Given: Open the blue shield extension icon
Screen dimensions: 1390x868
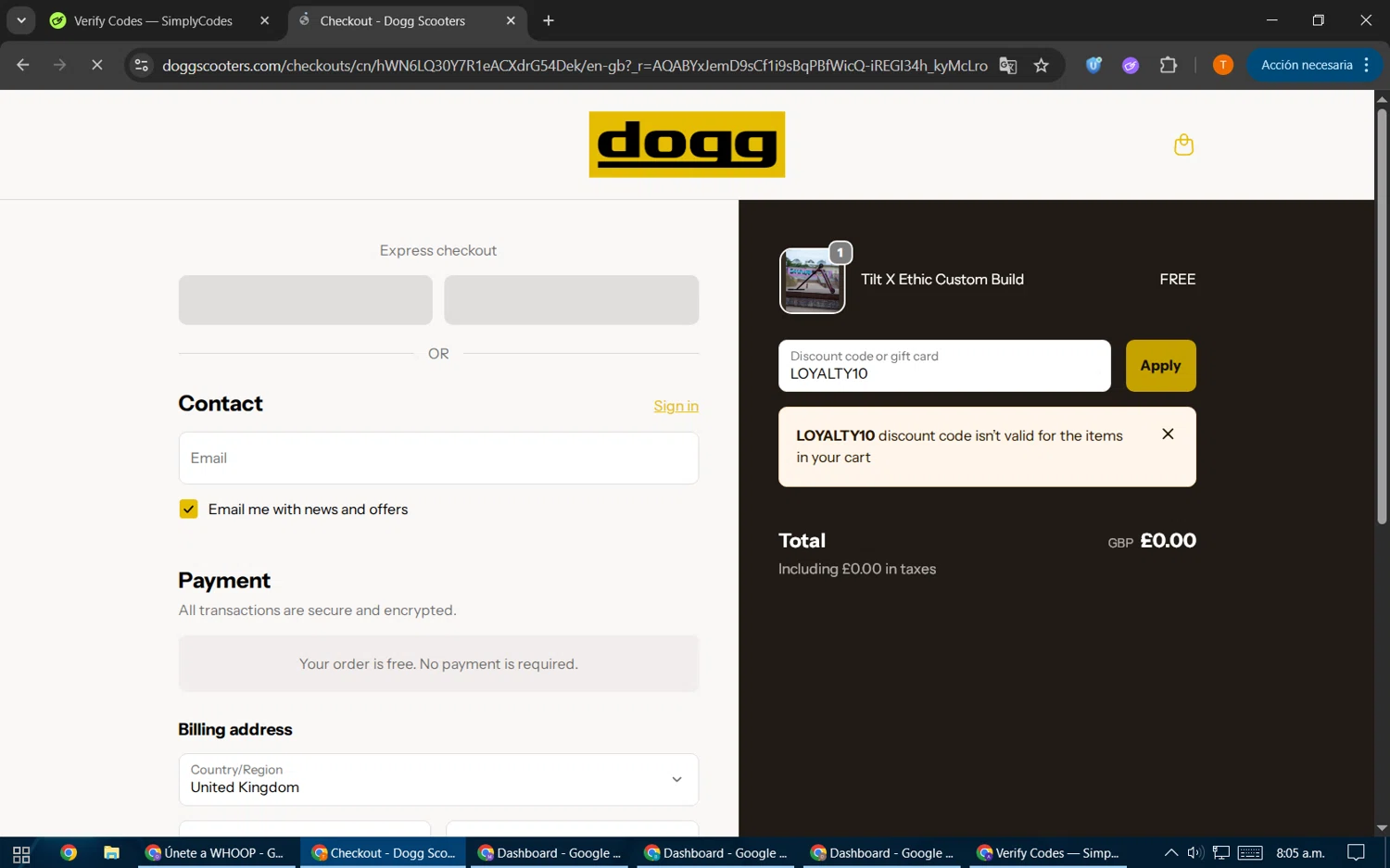Looking at the screenshot, I should click(1093, 65).
